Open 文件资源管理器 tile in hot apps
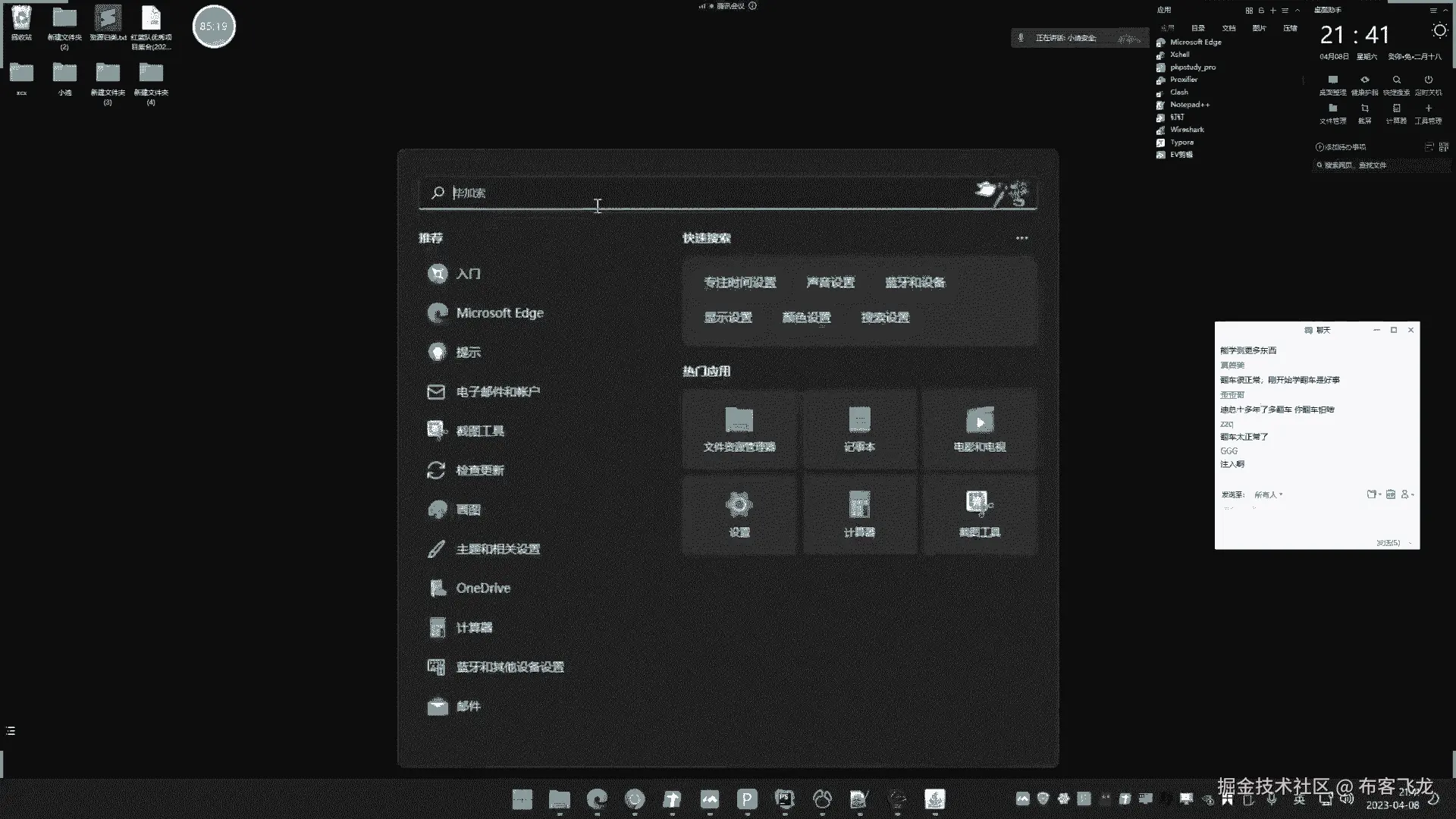 click(x=739, y=429)
